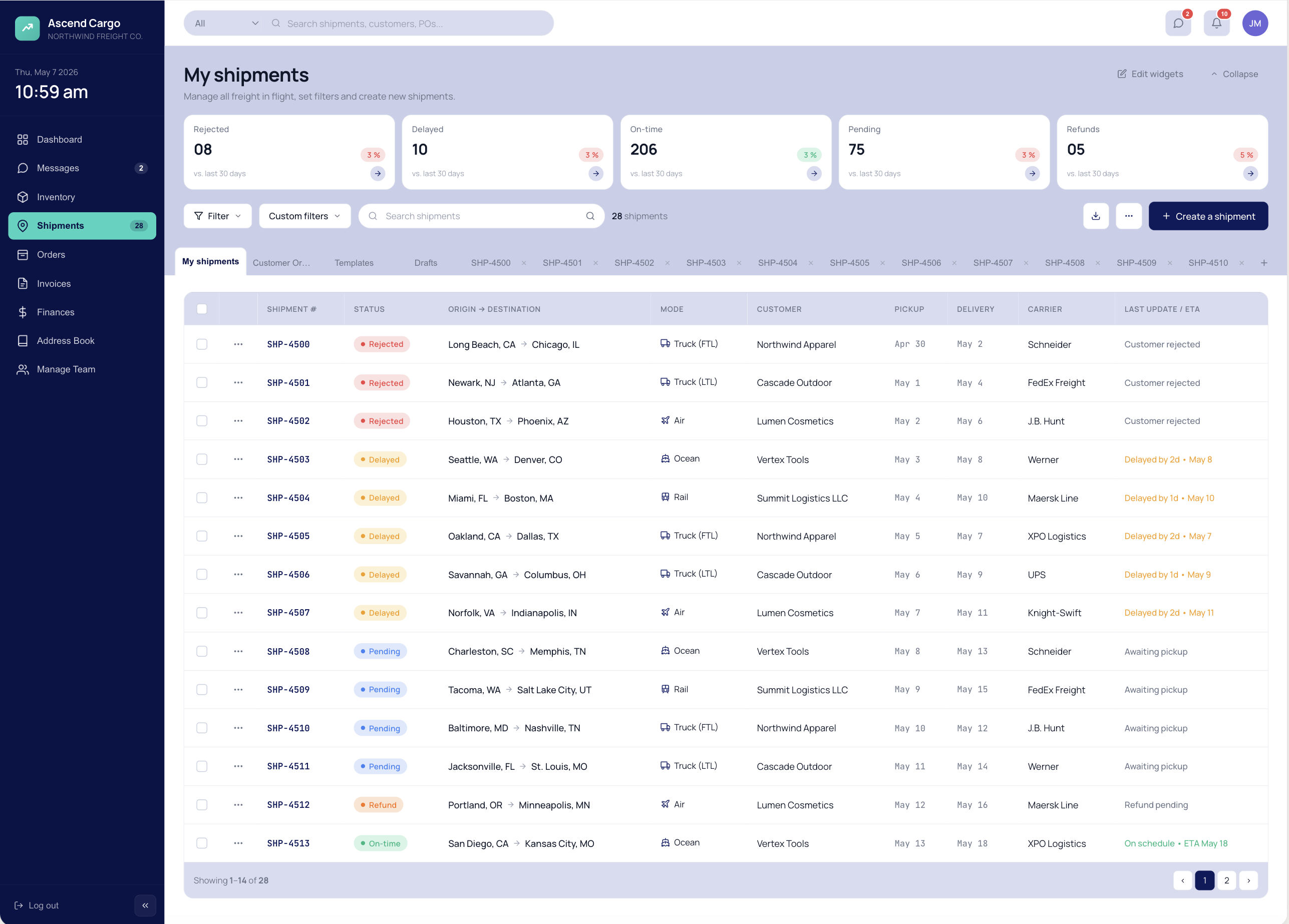Open the more options button beside download
1289x924 pixels.
pyautogui.click(x=1129, y=216)
